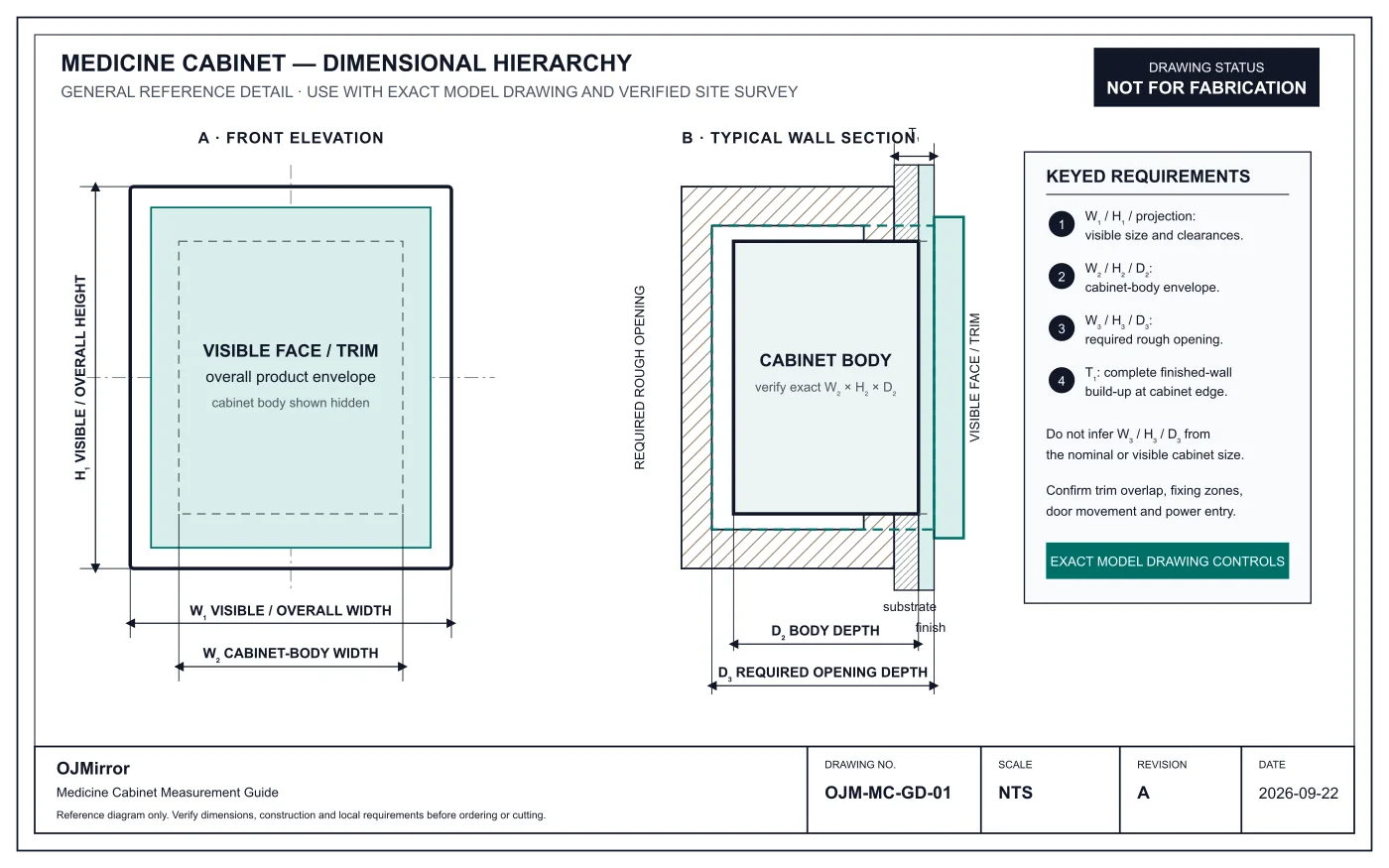
Task: Select the MEDICINE CABINET — DIMENSIONAL HIERARCHY title
Action: [x=346, y=63]
